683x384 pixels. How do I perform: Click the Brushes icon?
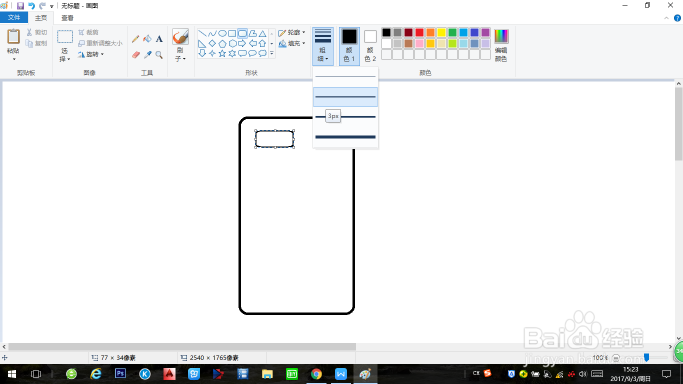tap(180, 37)
